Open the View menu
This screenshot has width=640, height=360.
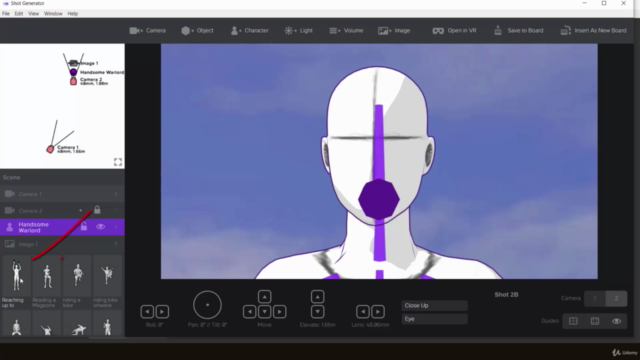click(x=33, y=13)
